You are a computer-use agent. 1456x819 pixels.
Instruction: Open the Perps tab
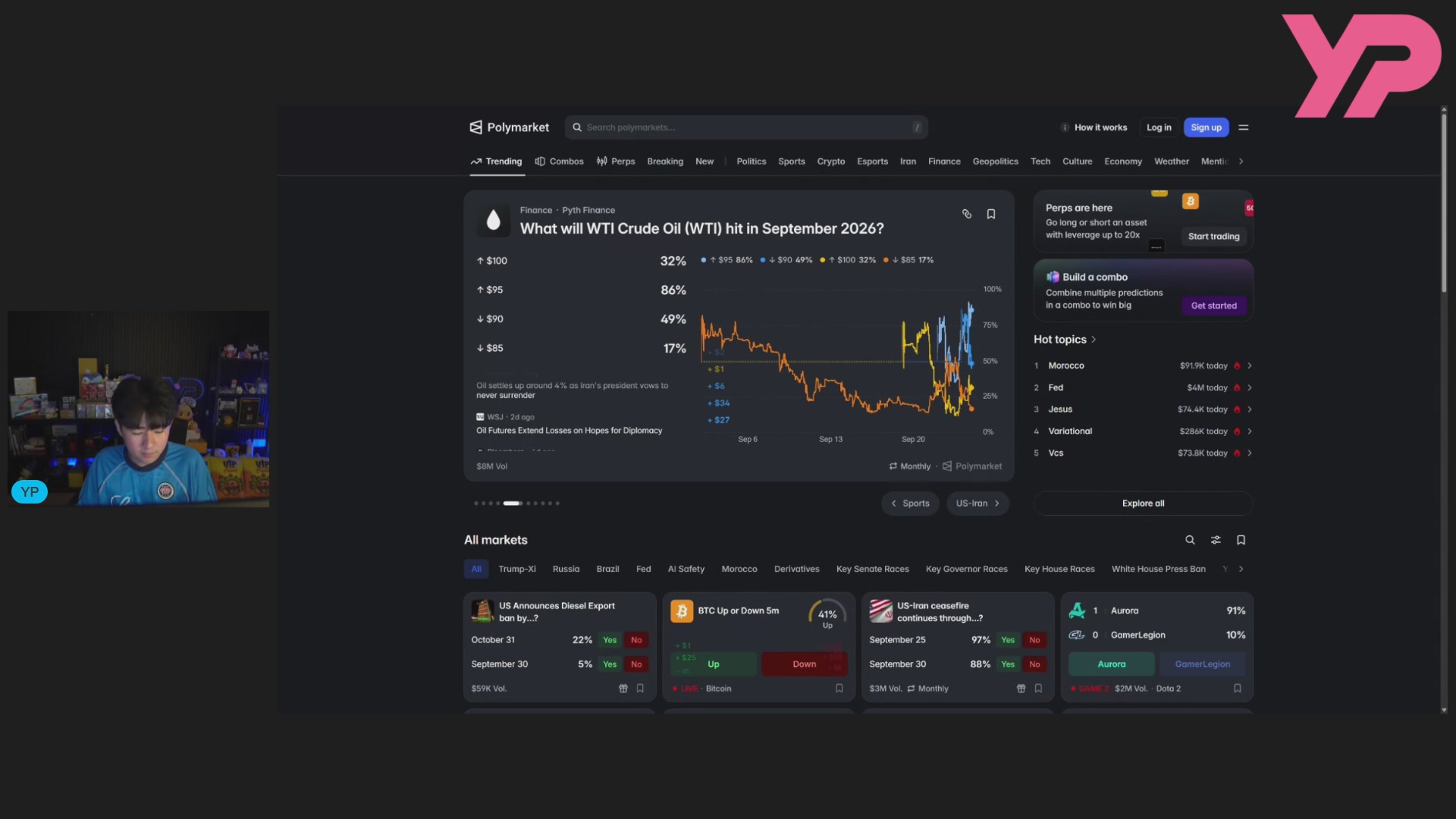616,162
